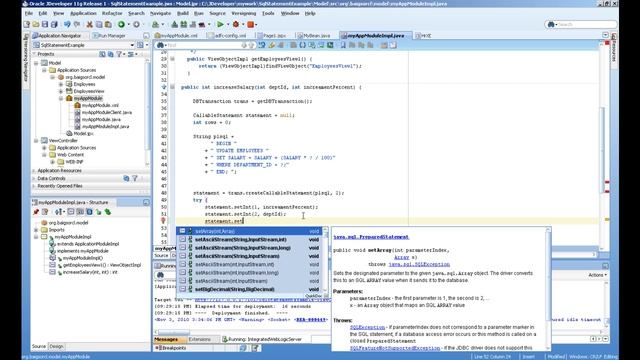Open the Refactor menu
Image resolution: width=640 pixels, height=360 pixels.
(x=112, y=13)
